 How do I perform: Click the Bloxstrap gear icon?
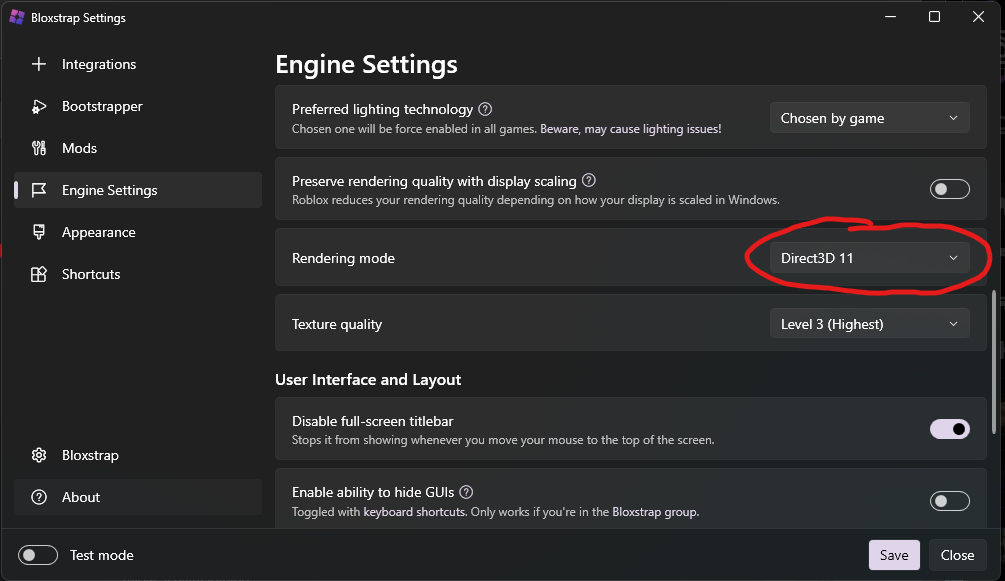pos(39,455)
